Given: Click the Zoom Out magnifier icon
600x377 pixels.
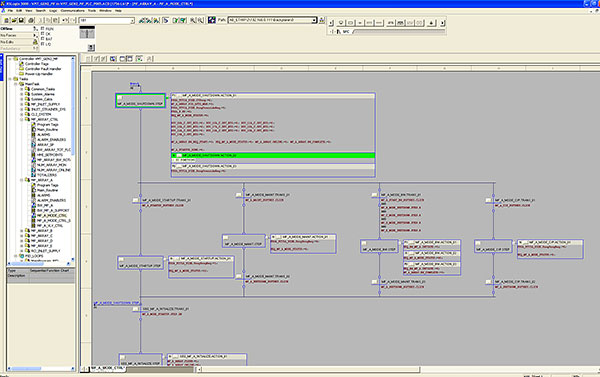Looking at the screenshot, I should (201, 20).
